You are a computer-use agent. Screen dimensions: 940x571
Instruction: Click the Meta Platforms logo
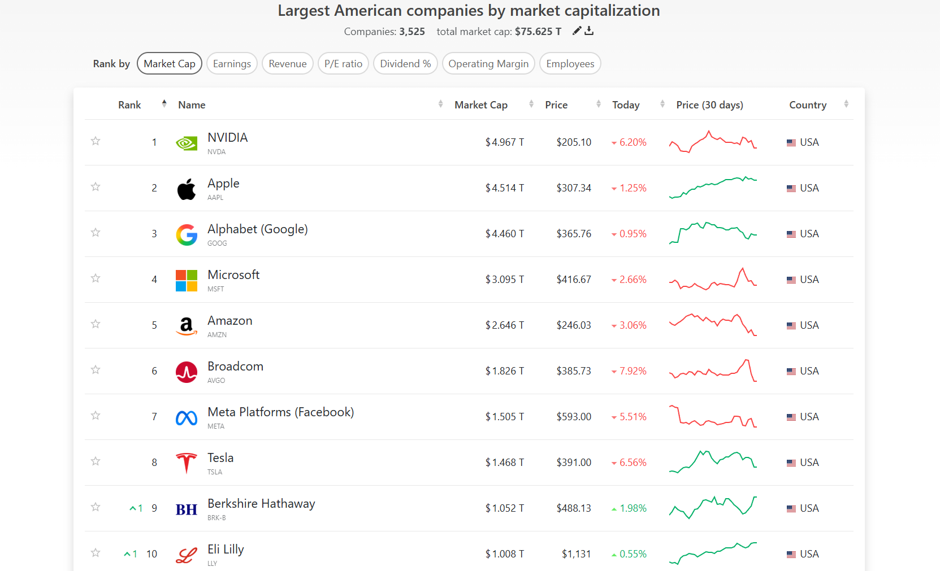[x=186, y=417]
